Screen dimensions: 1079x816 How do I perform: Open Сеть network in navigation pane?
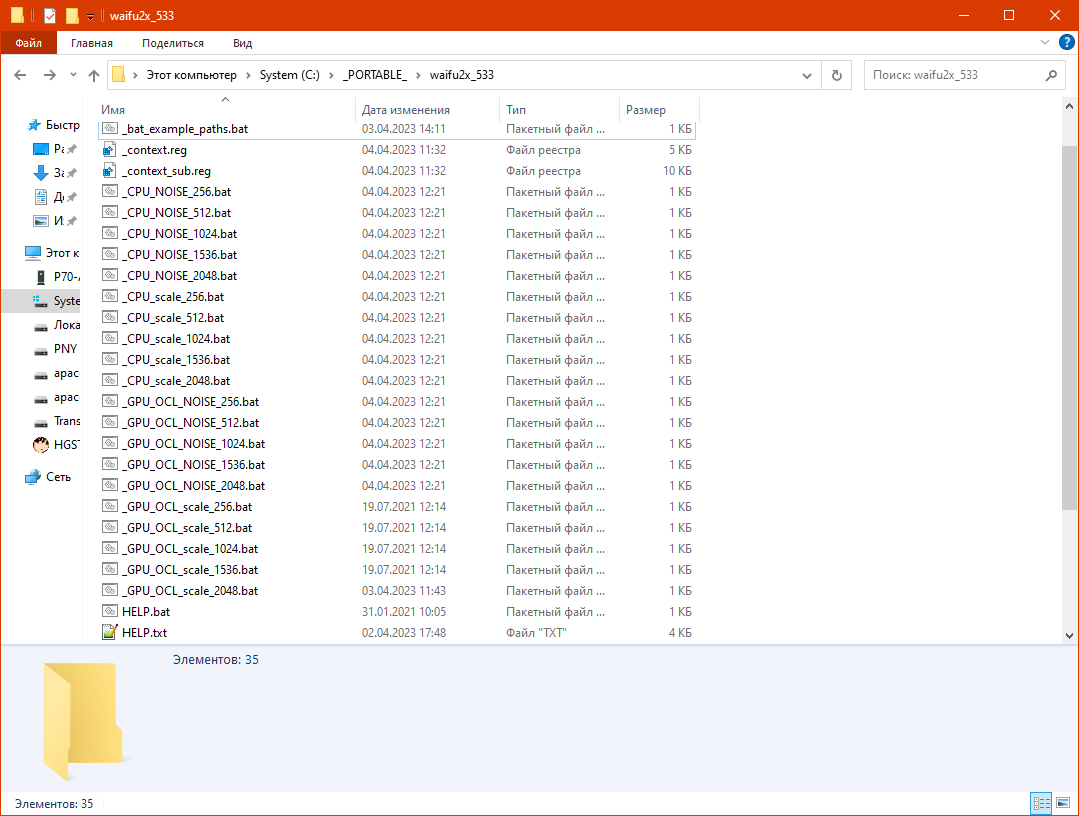pyautogui.click(x=48, y=477)
